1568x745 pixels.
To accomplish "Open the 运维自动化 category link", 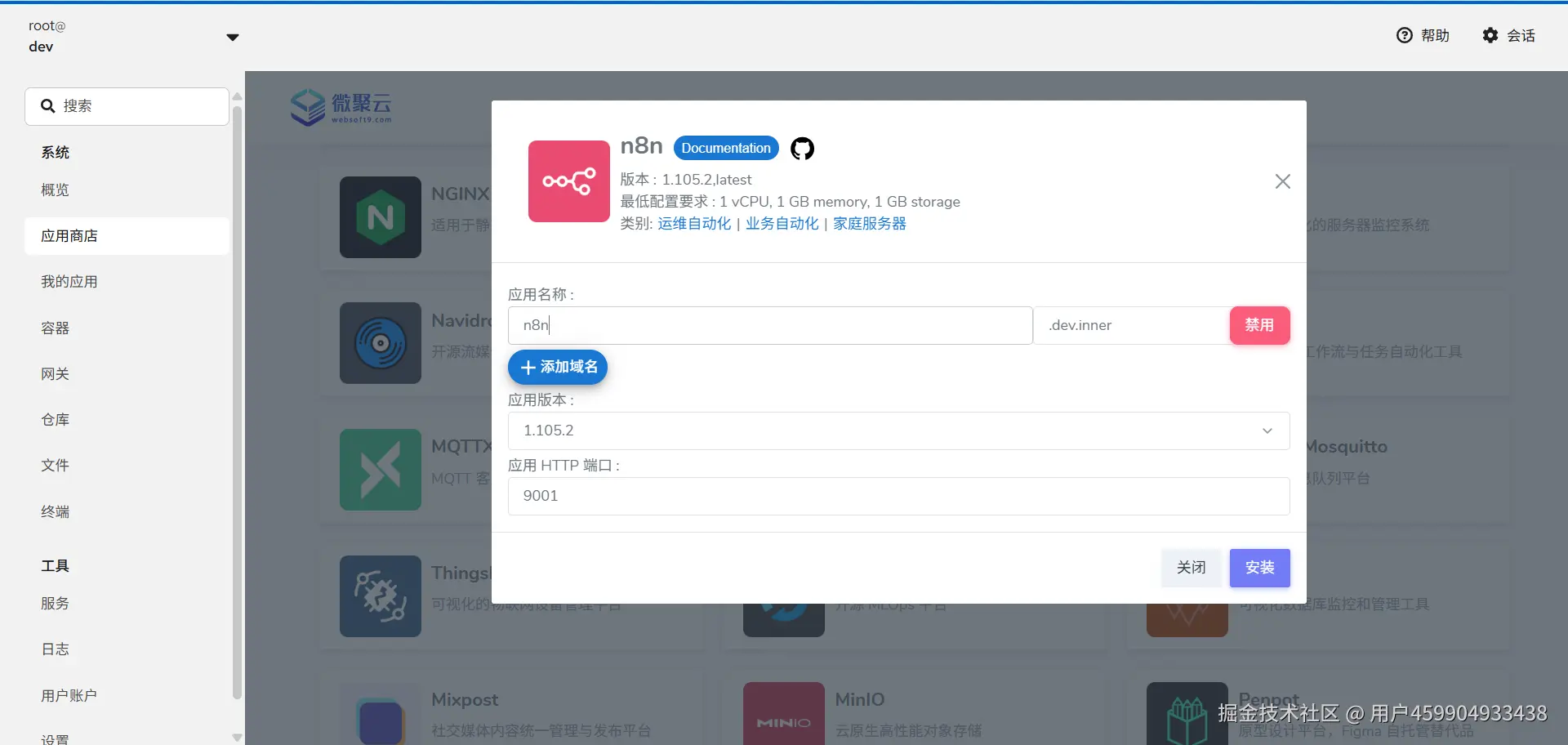I will 694,224.
